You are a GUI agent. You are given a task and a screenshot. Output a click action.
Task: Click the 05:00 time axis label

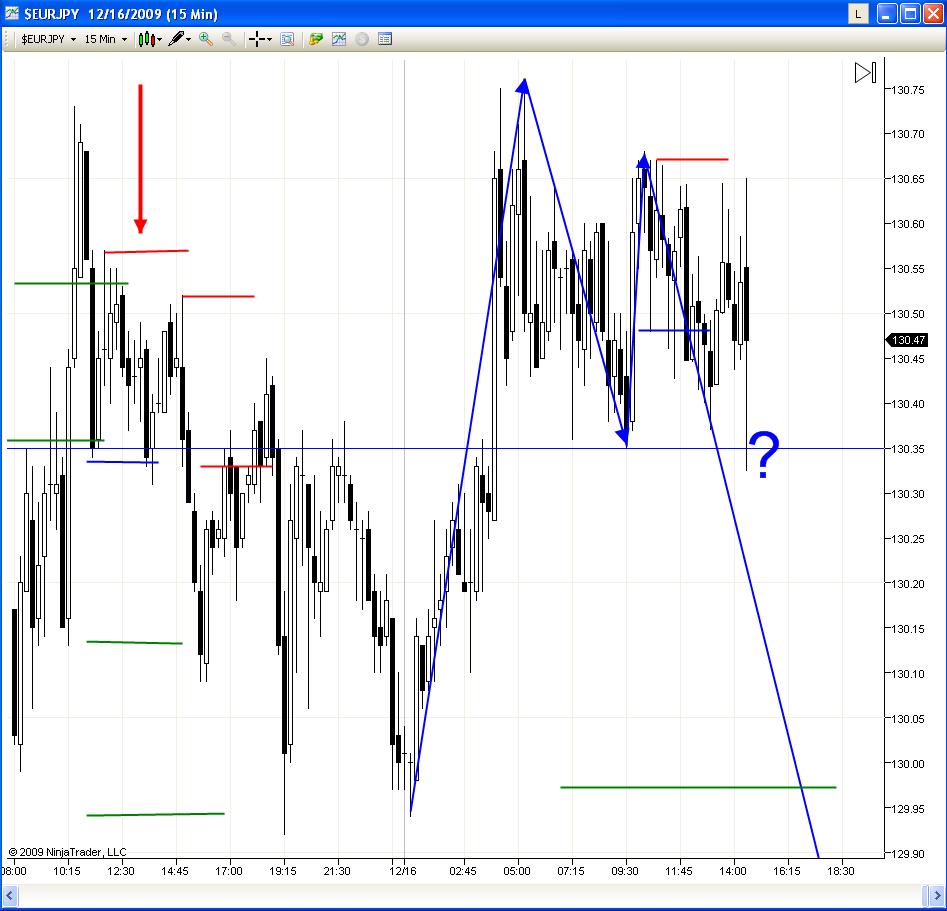click(517, 871)
